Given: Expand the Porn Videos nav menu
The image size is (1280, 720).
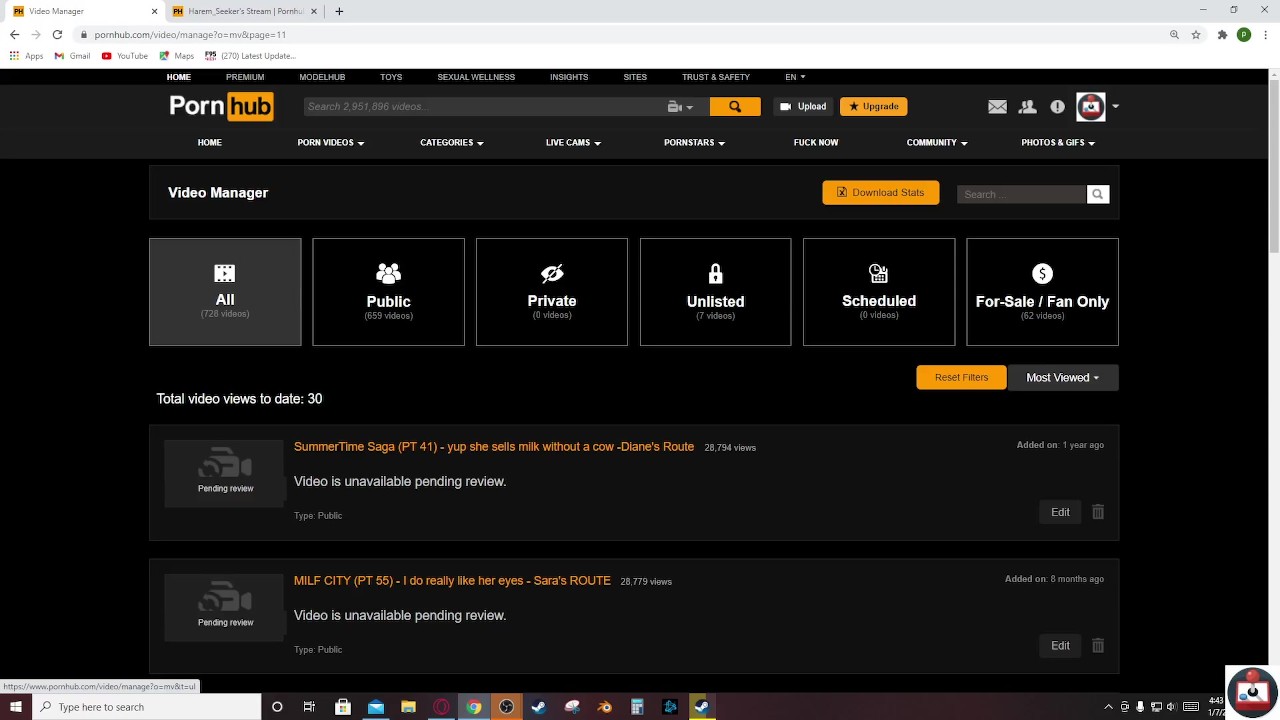Looking at the screenshot, I should click(330, 143).
